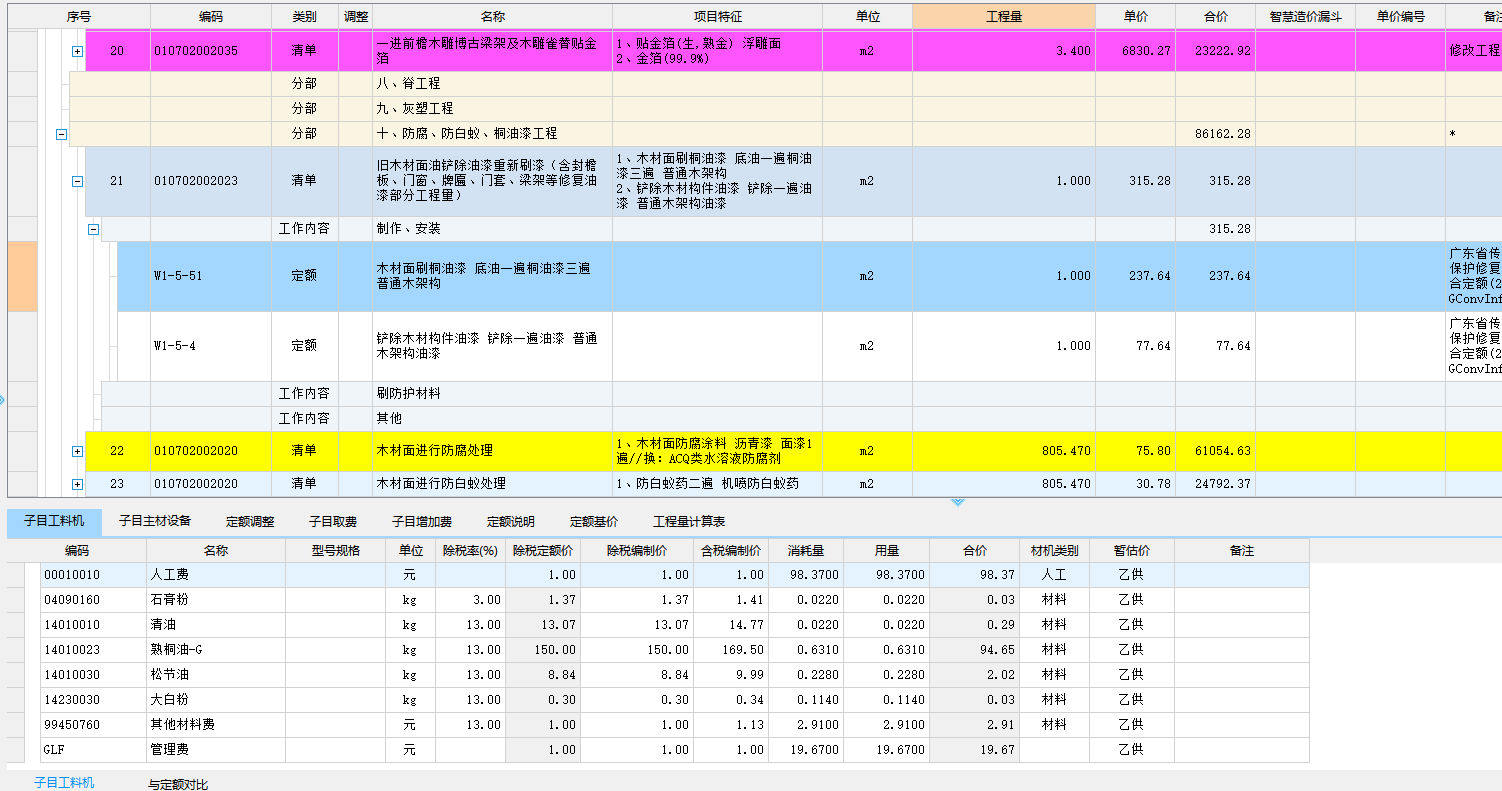Viewport: 1502px width, 791px height.
Task: Select the 人工费 resource row
Action: pyautogui.click(x=675, y=575)
